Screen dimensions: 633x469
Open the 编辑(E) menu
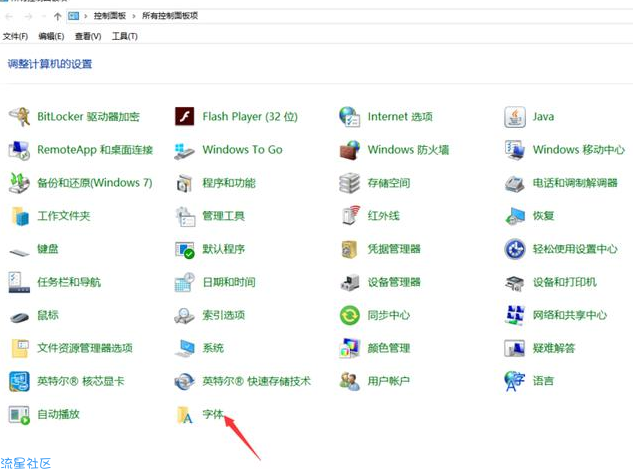point(51,36)
